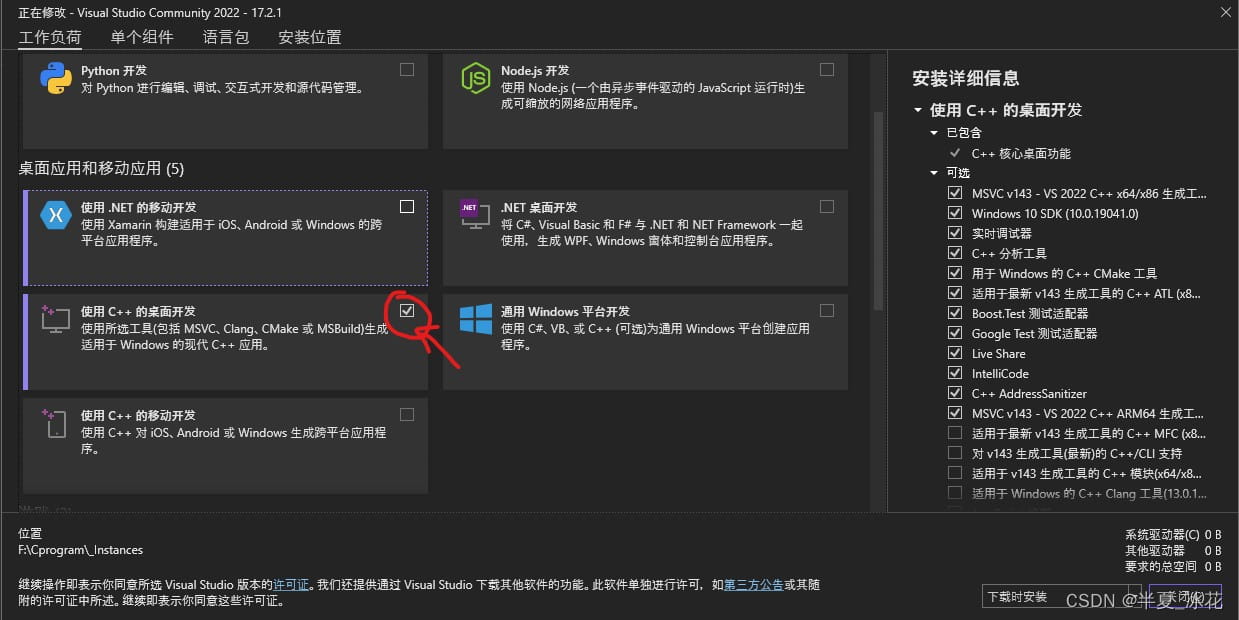The image size is (1239, 620).
Task: Click the workload list vertical scrollbar
Action: [x=879, y=210]
